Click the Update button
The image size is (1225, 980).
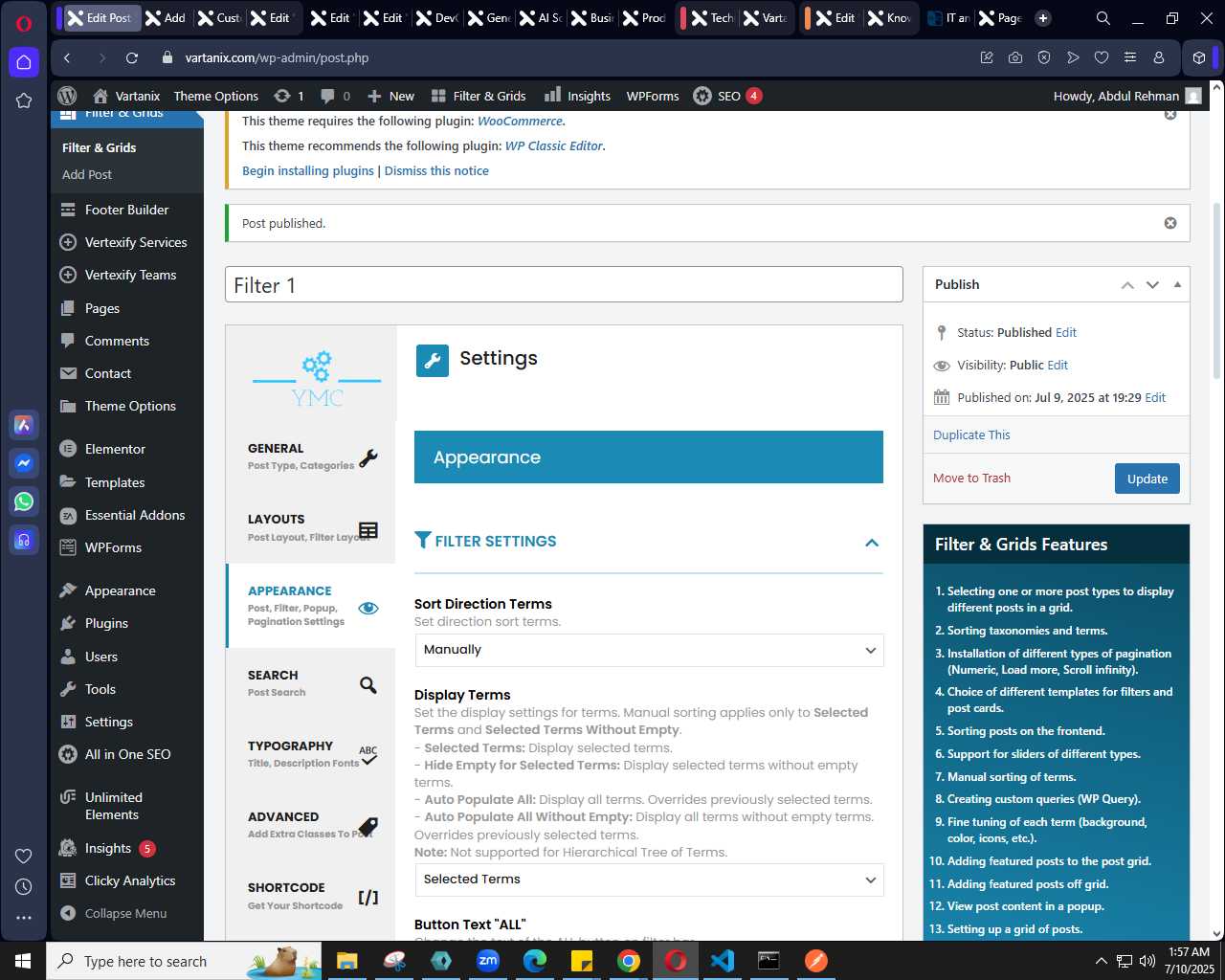pyautogui.click(x=1147, y=479)
